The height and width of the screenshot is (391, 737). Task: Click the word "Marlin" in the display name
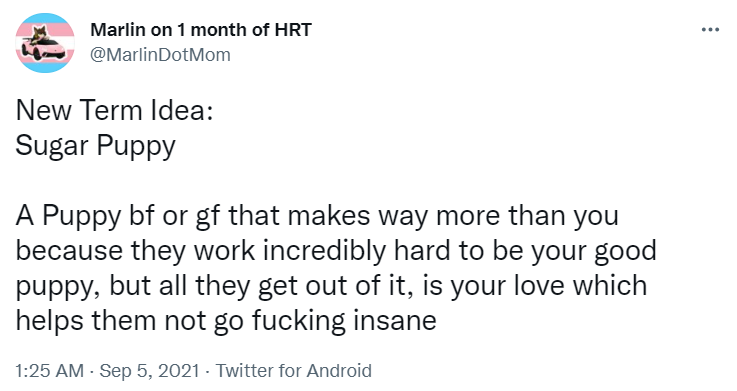click(x=118, y=30)
